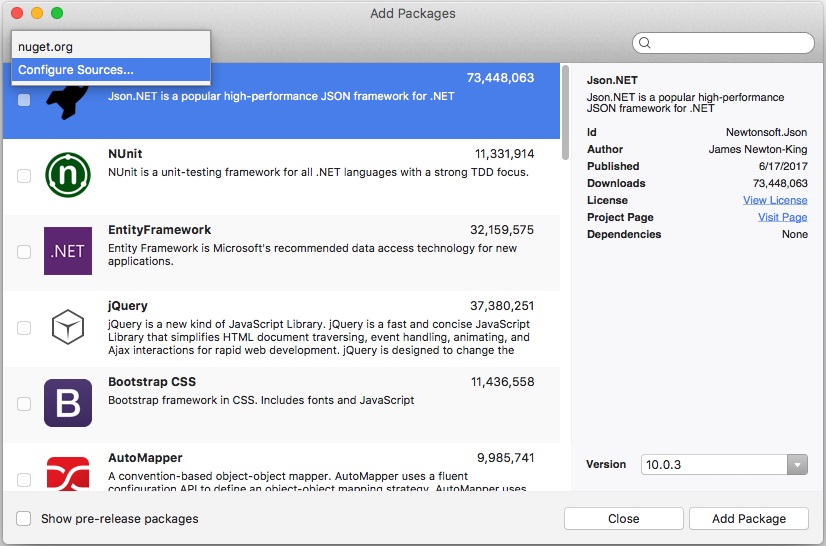Check the AutoMapper package checkbox
This screenshot has height=546, width=826.
point(24,479)
